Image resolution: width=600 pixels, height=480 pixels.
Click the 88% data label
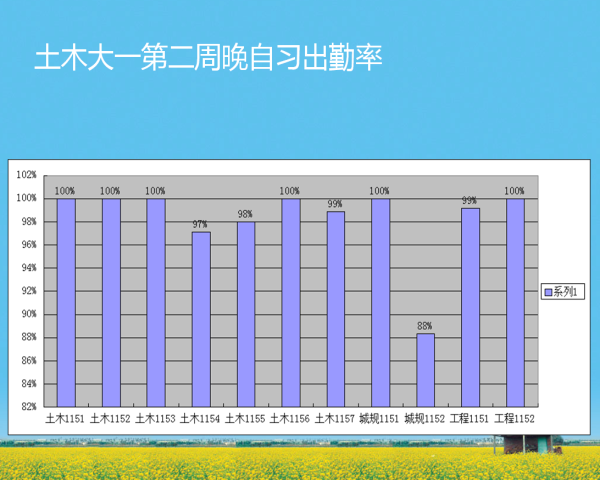point(425,326)
